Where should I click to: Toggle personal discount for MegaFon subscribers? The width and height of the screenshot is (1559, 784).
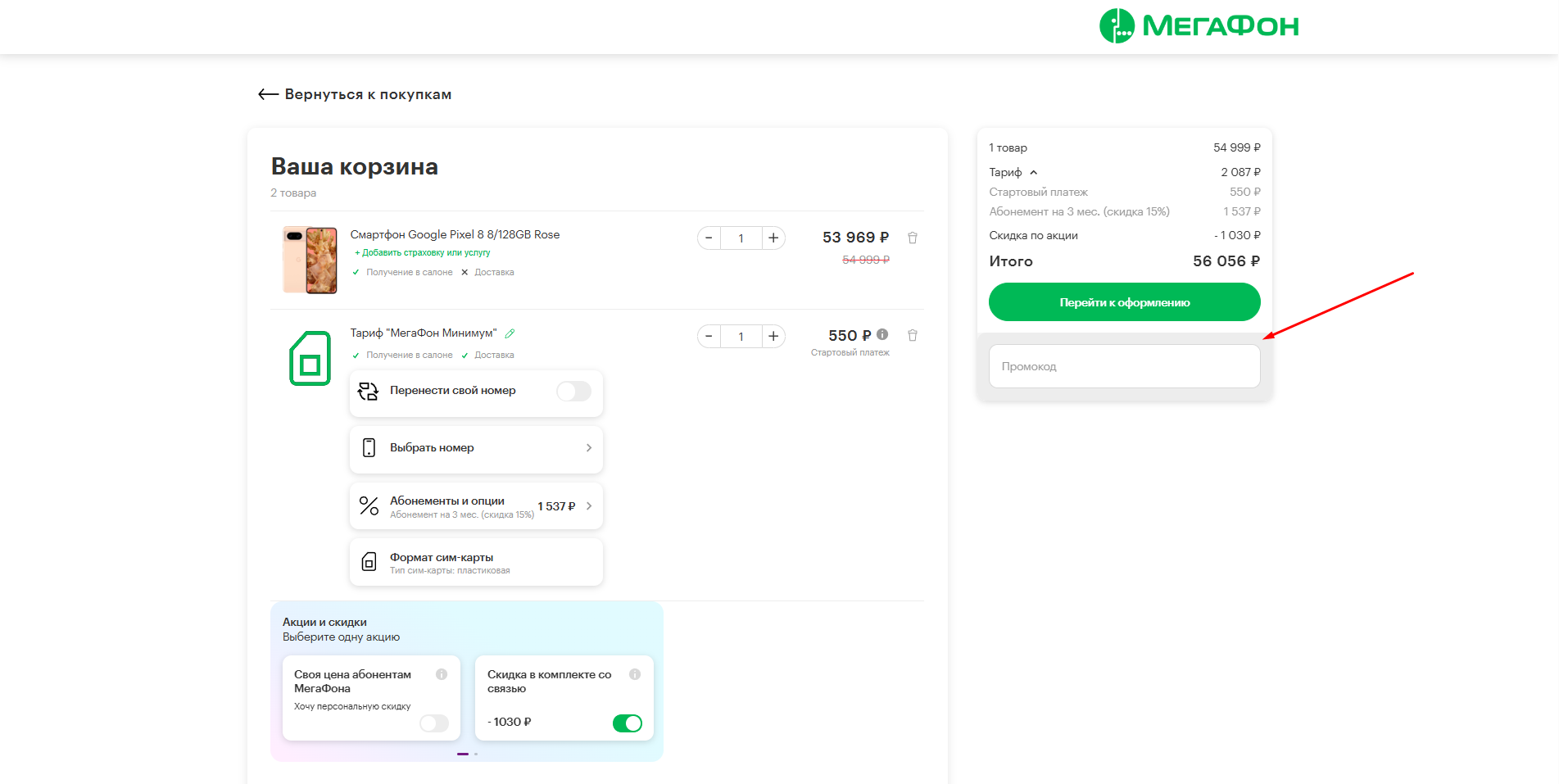[x=434, y=723]
